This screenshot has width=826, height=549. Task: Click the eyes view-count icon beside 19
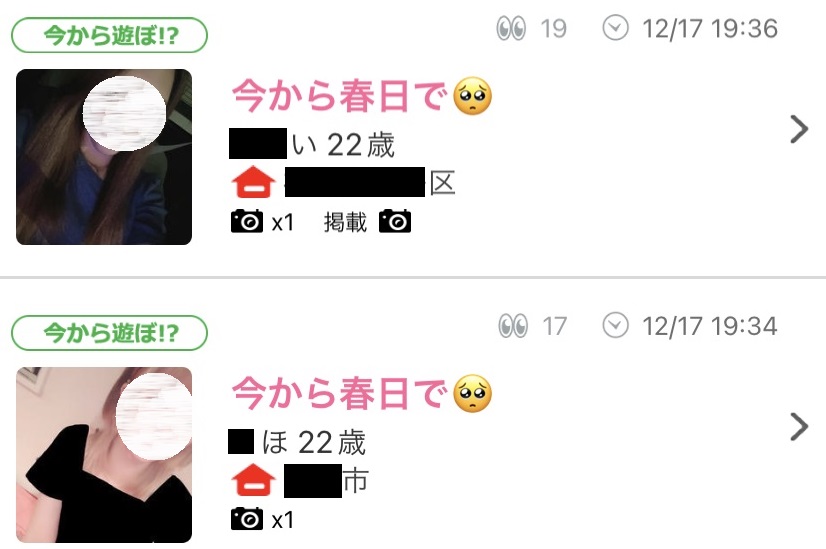[510, 28]
